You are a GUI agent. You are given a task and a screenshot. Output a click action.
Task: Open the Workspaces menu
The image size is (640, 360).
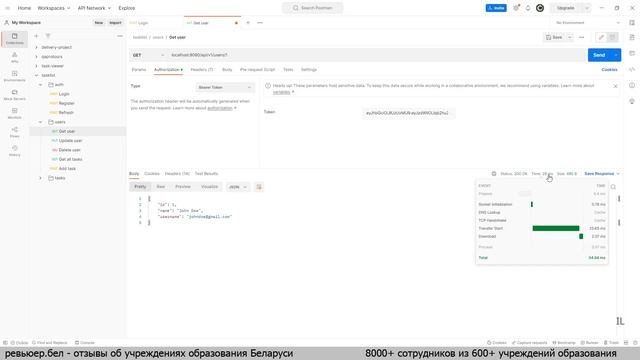click(53, 8)
